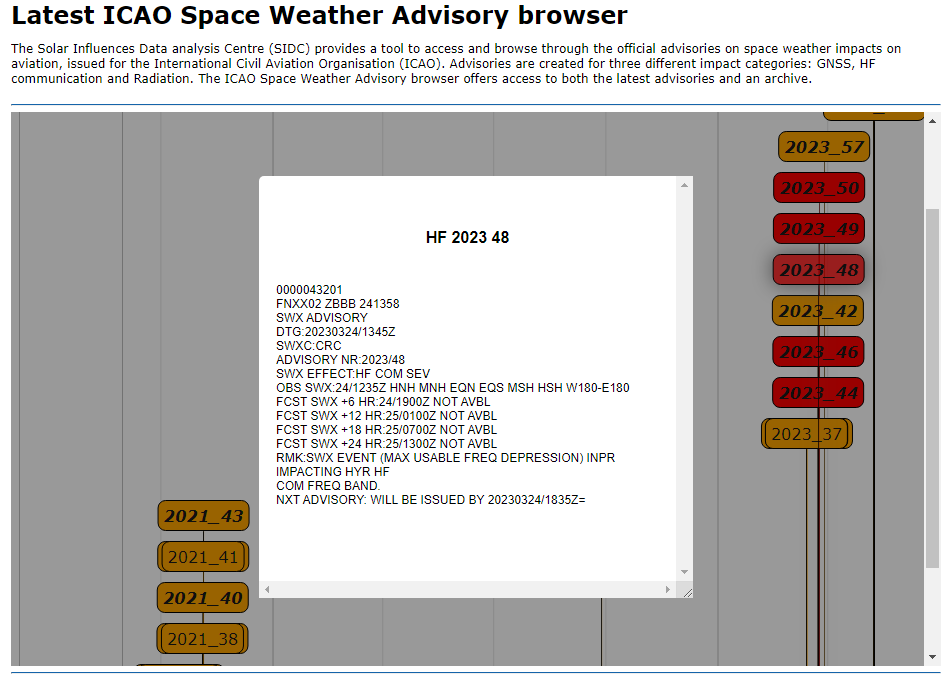Click the 'SWX ADVISORY' line in the popup

[x=322, y=318]
